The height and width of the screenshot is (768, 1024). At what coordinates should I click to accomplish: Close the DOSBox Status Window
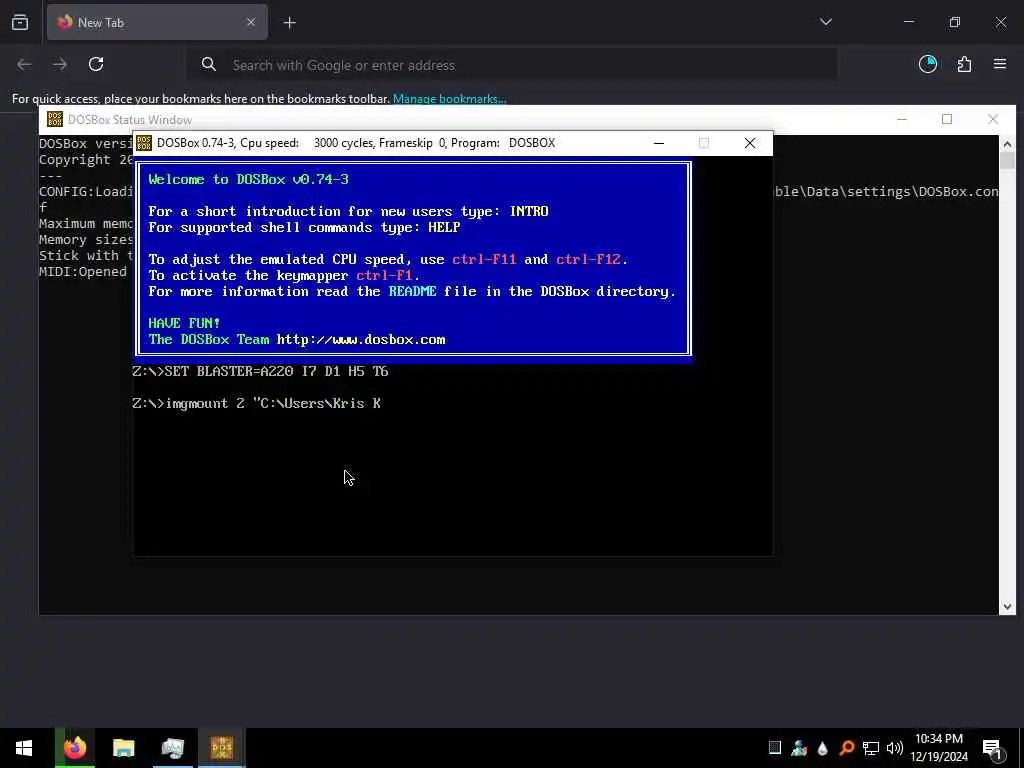point(993,119)
